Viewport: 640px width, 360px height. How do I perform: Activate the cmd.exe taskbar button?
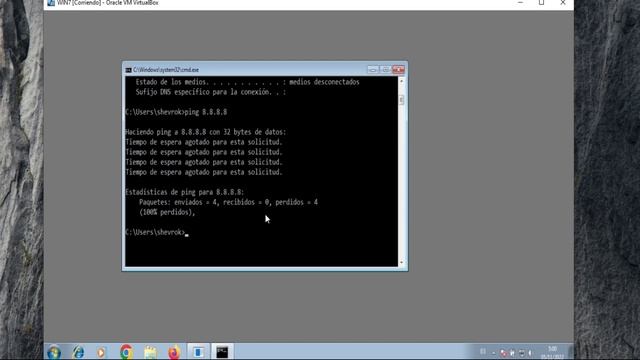[x=222, y=352]
